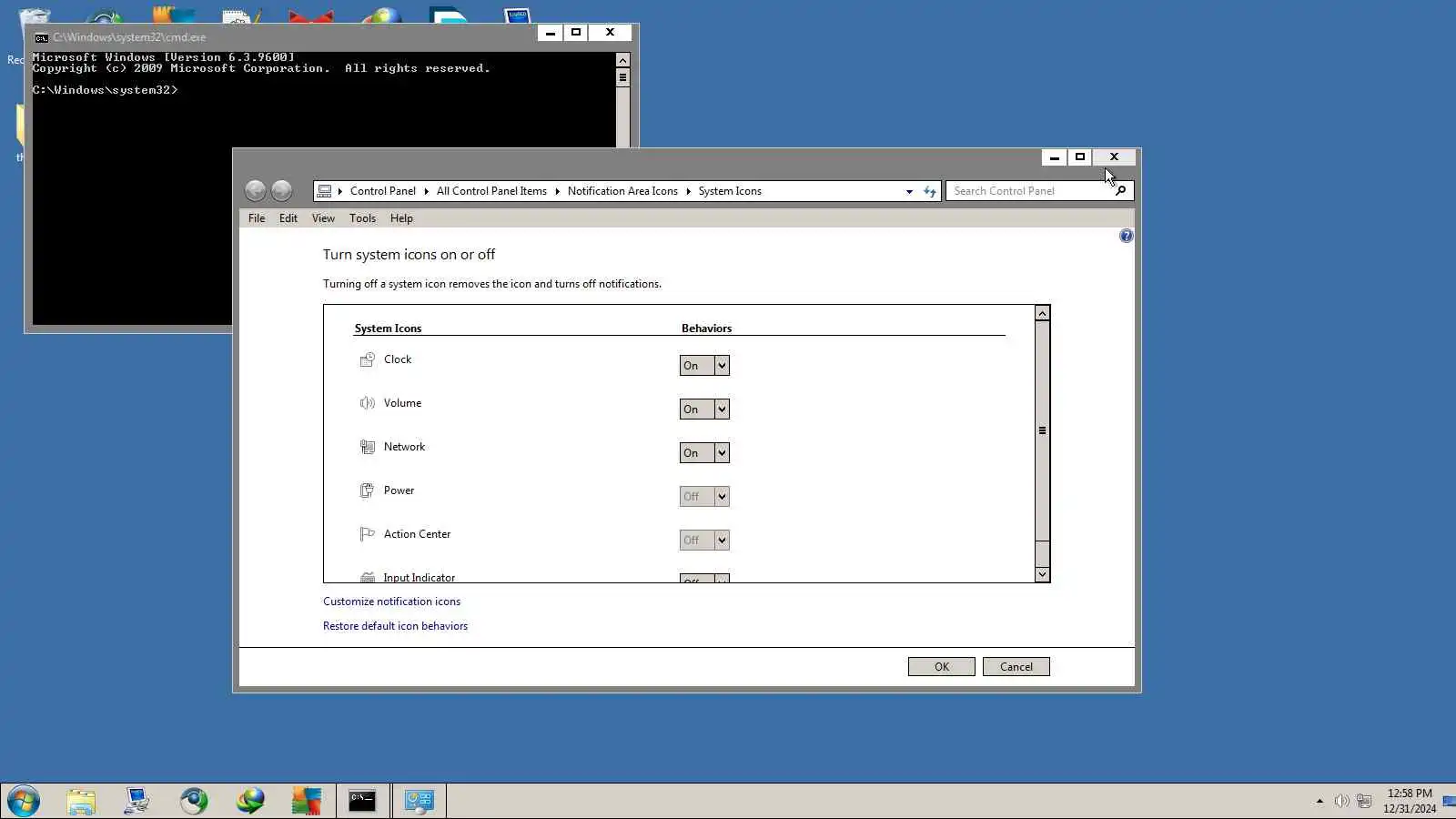The image size is (1456, 819).
Task: Launch the Chromium-style browser taskbar icon
Action: pyautogui.click(x=194, y=801)
